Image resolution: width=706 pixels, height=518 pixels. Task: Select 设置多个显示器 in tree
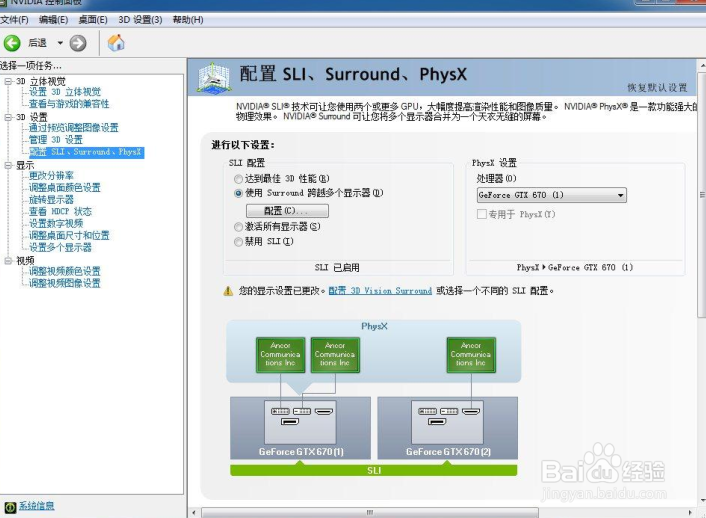[x=60, y=247]
